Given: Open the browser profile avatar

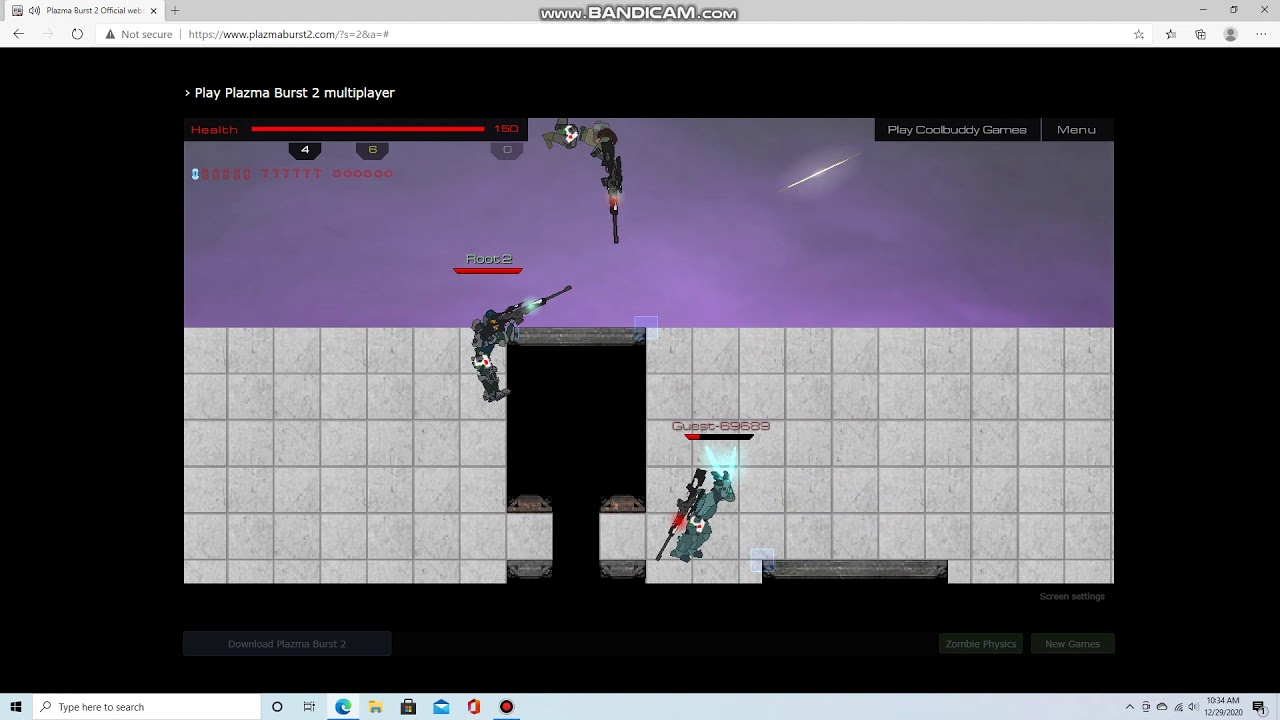Looking at the screenshot, I should point(1231,34).
